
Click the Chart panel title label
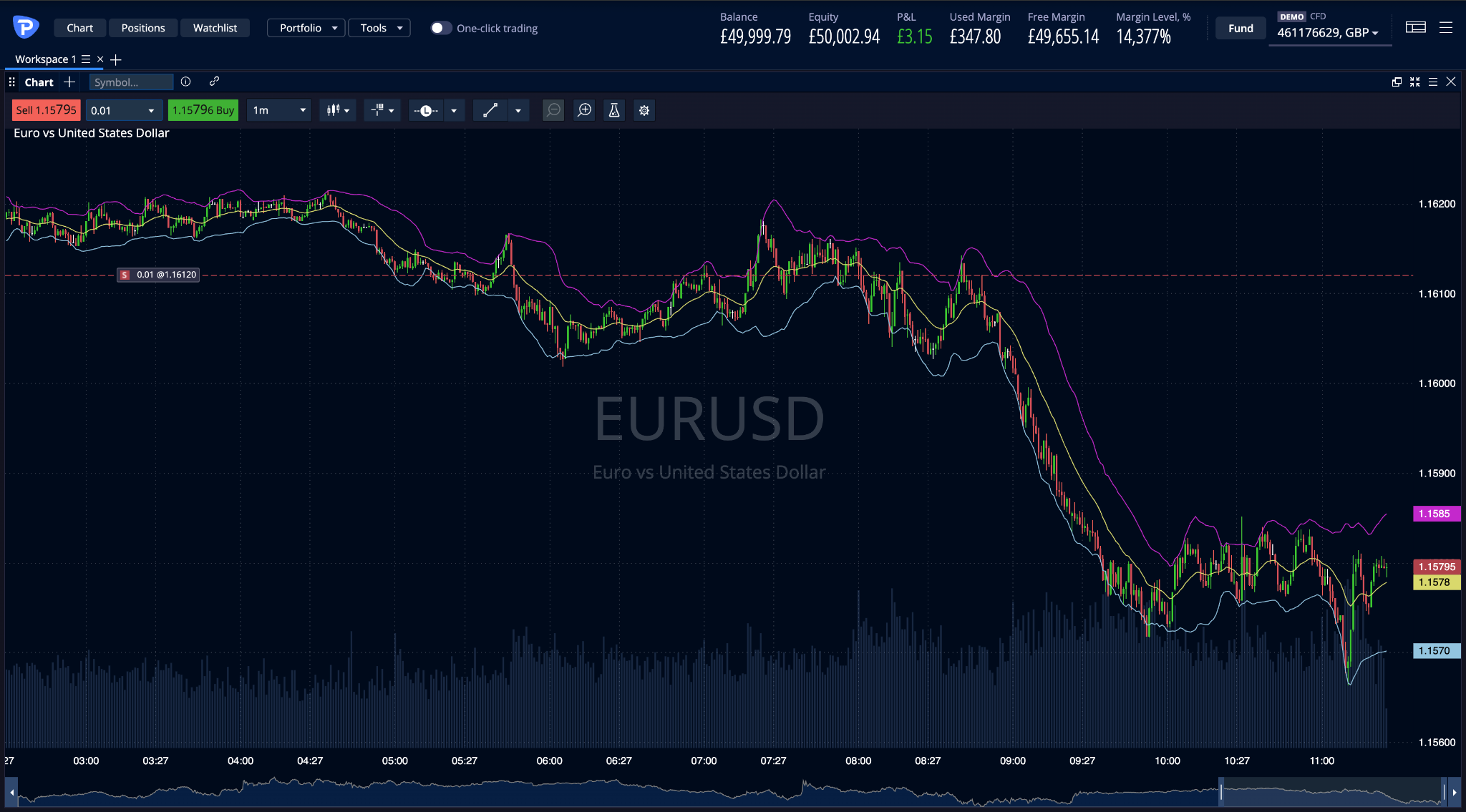coord(39,82)
